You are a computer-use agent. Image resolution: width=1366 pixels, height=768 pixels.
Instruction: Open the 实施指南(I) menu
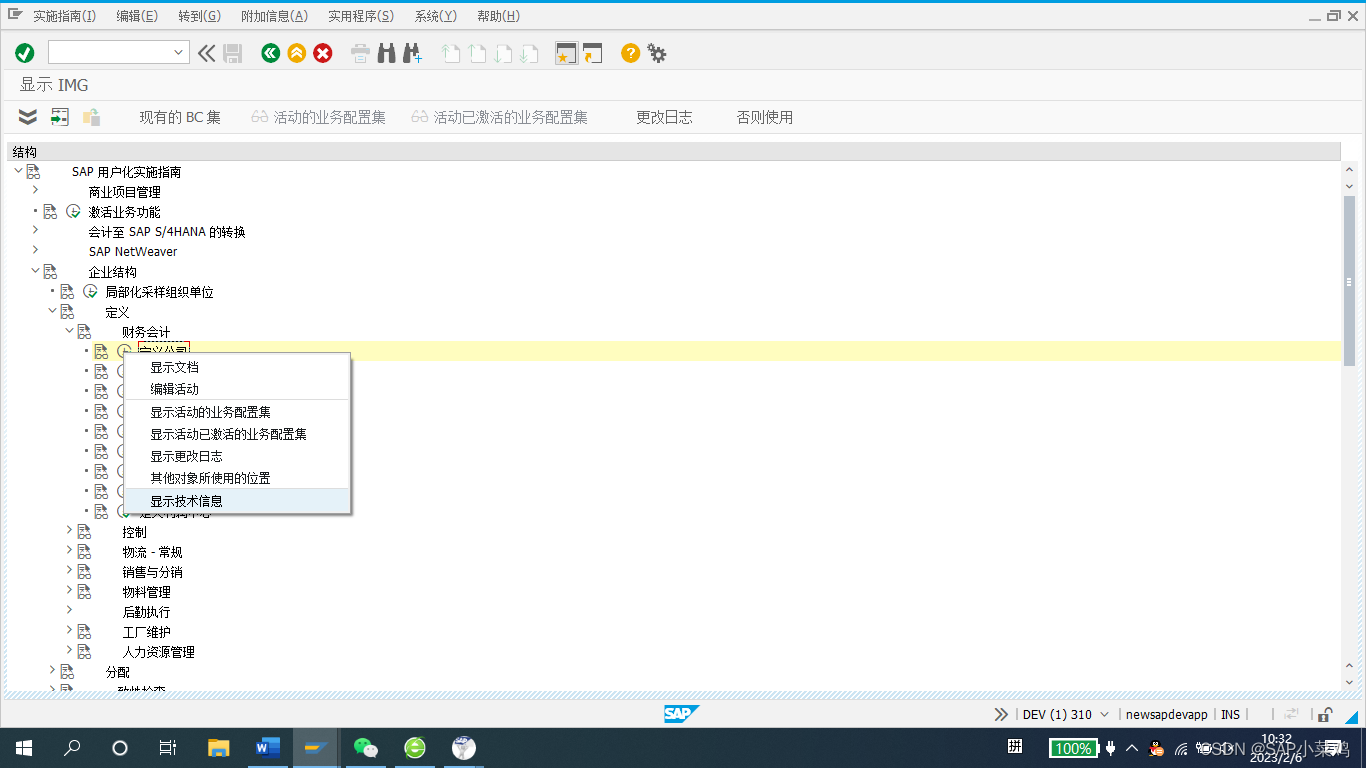click(x=65, y=16)
